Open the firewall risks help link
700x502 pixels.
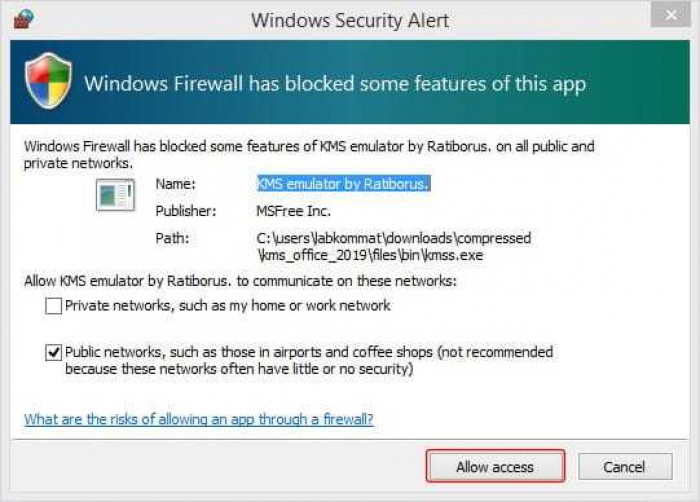[x=199, y=419]
